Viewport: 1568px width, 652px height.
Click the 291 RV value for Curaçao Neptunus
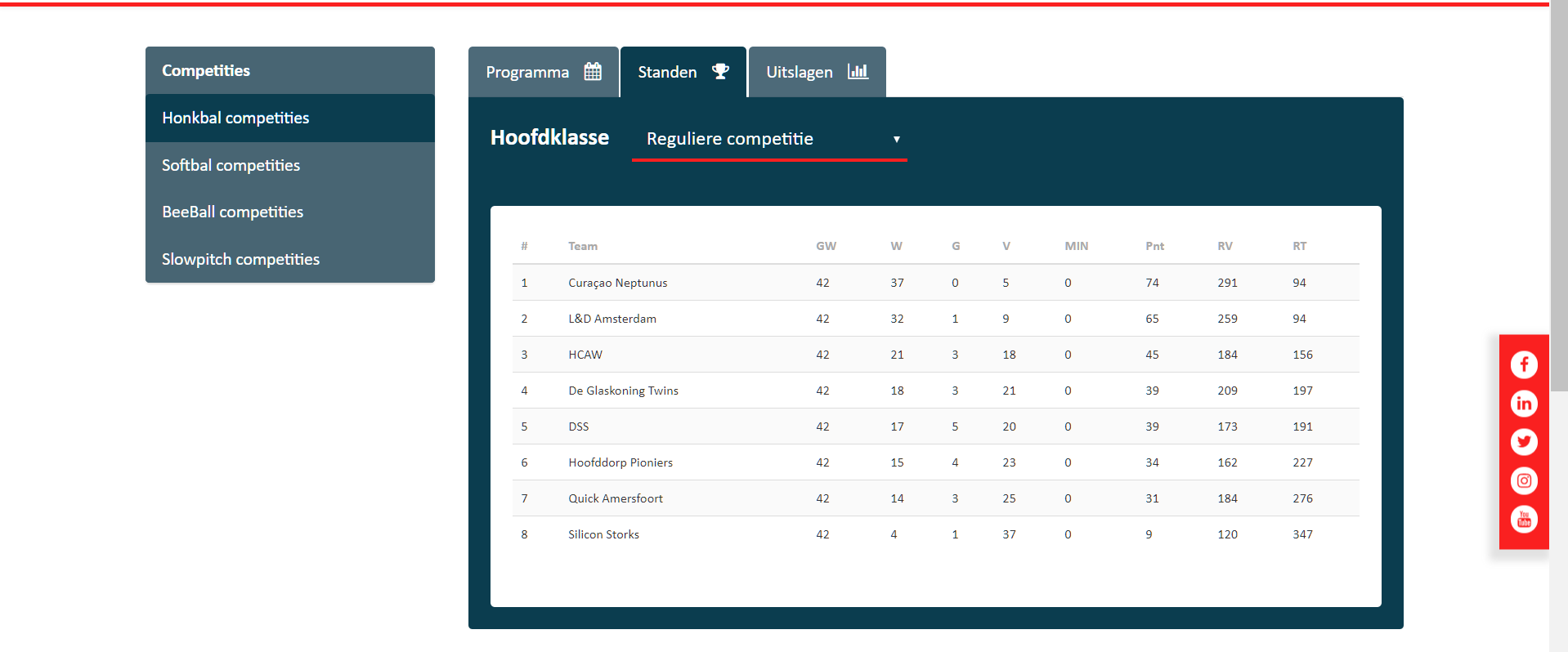click(1227, 283)
